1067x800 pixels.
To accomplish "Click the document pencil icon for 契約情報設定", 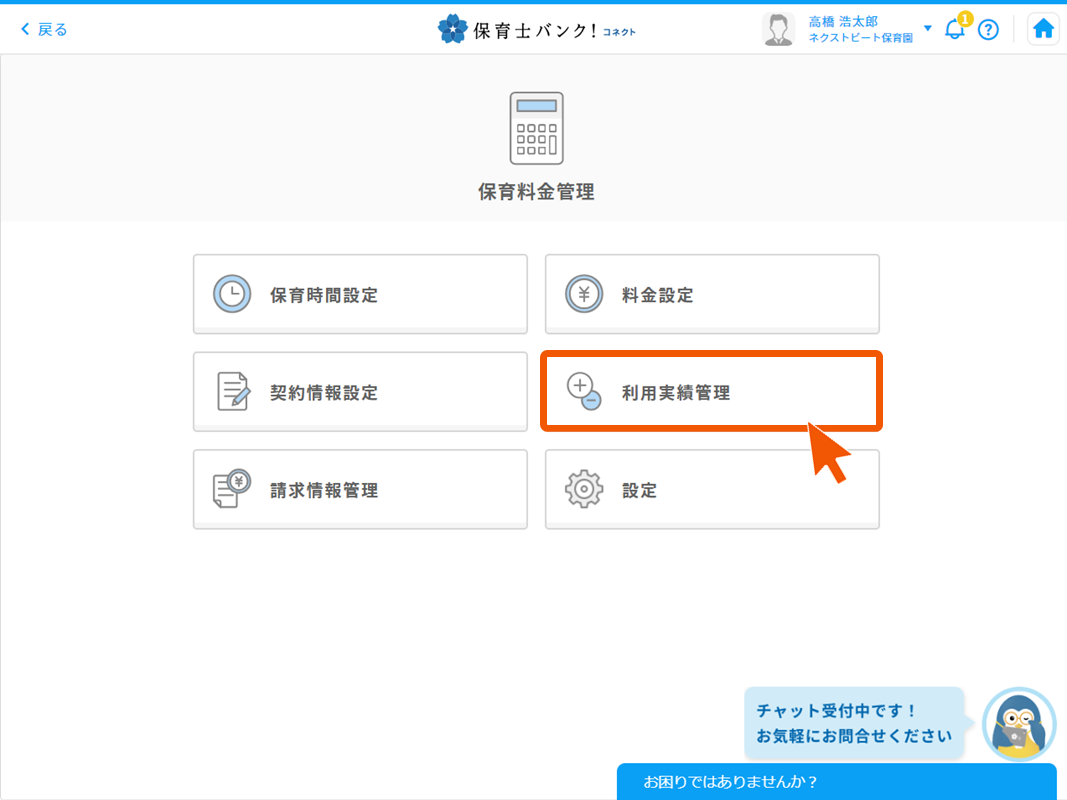I will click(x=232, y=392).
